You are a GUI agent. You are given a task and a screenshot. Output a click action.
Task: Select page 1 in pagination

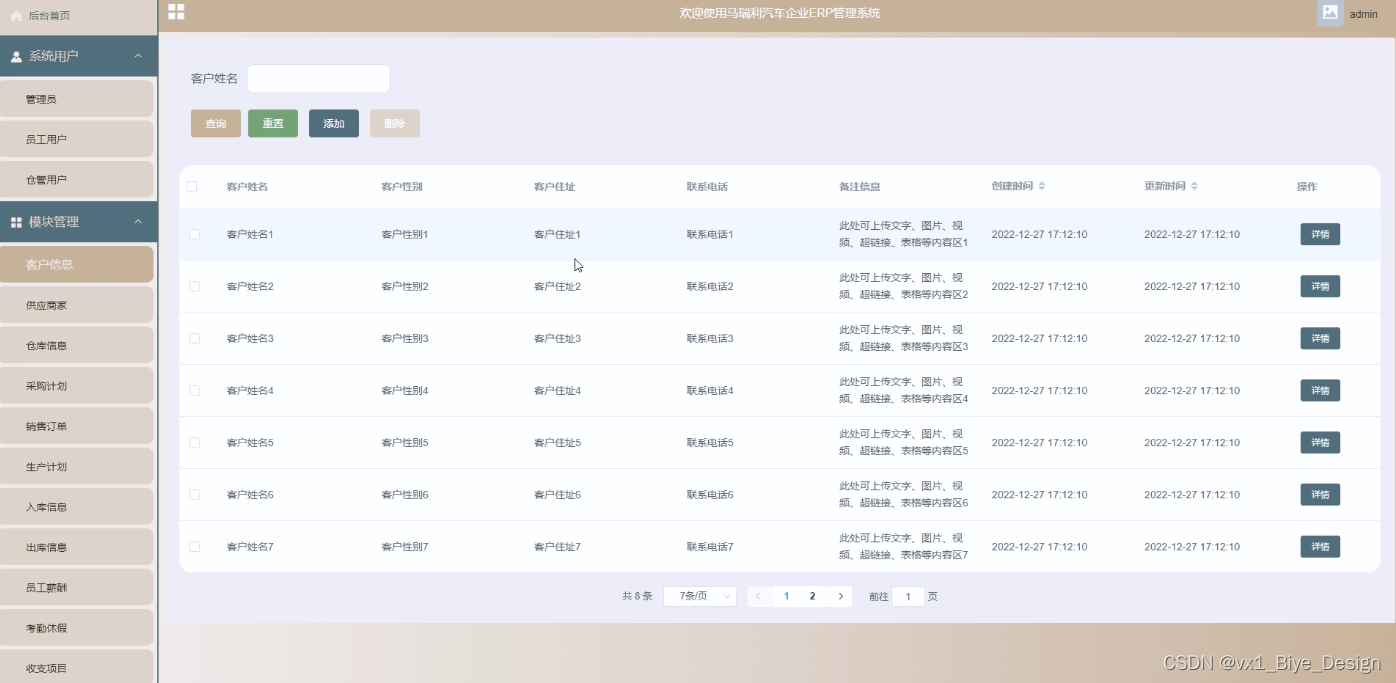(786, 596)
